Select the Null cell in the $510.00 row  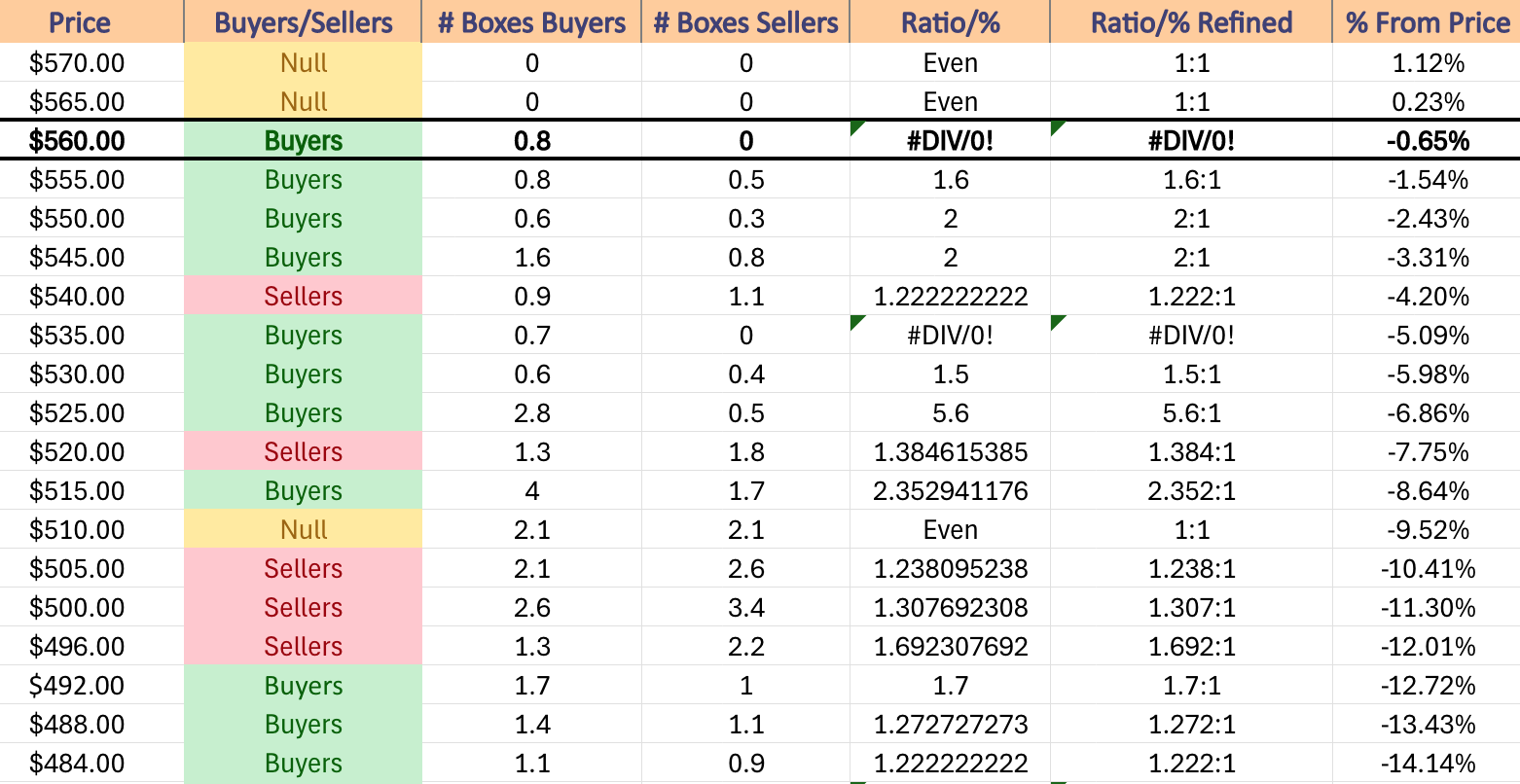(303, 529)
